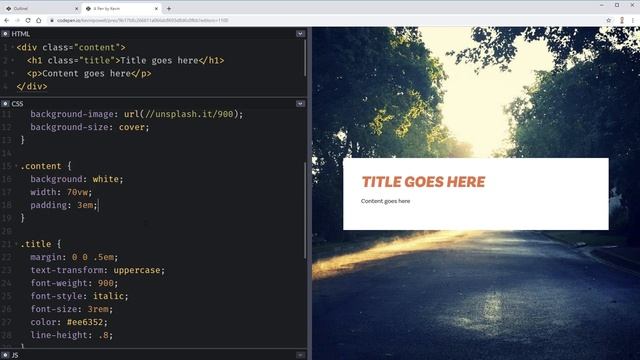Viewport: 640px width, 360px height.
Task: Switch to the first browser tab
Action: point(41,8)
